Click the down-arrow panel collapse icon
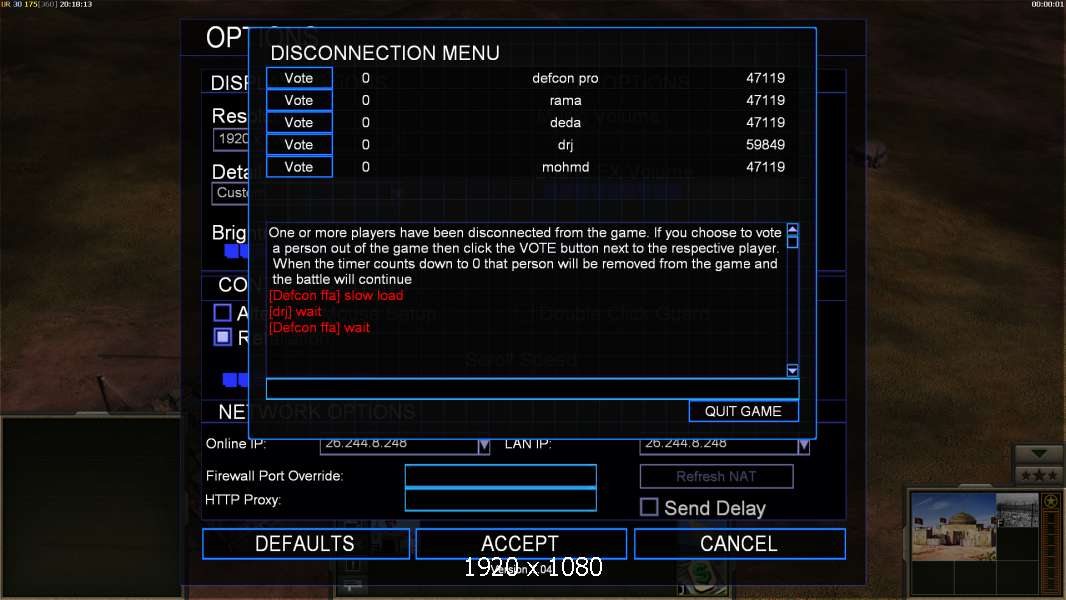 point(1039,453)
